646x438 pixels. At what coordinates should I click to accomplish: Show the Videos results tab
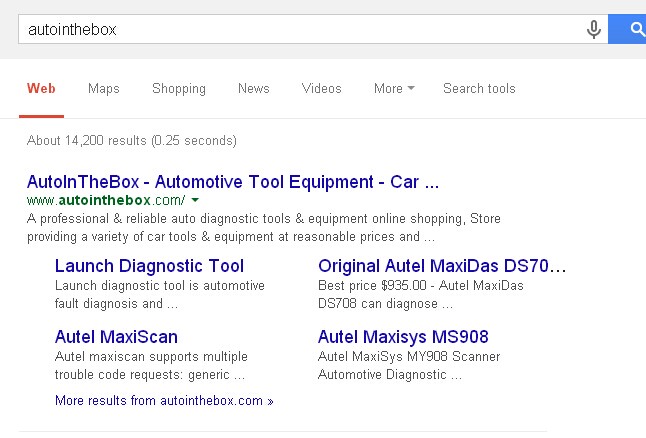(321, 88)
